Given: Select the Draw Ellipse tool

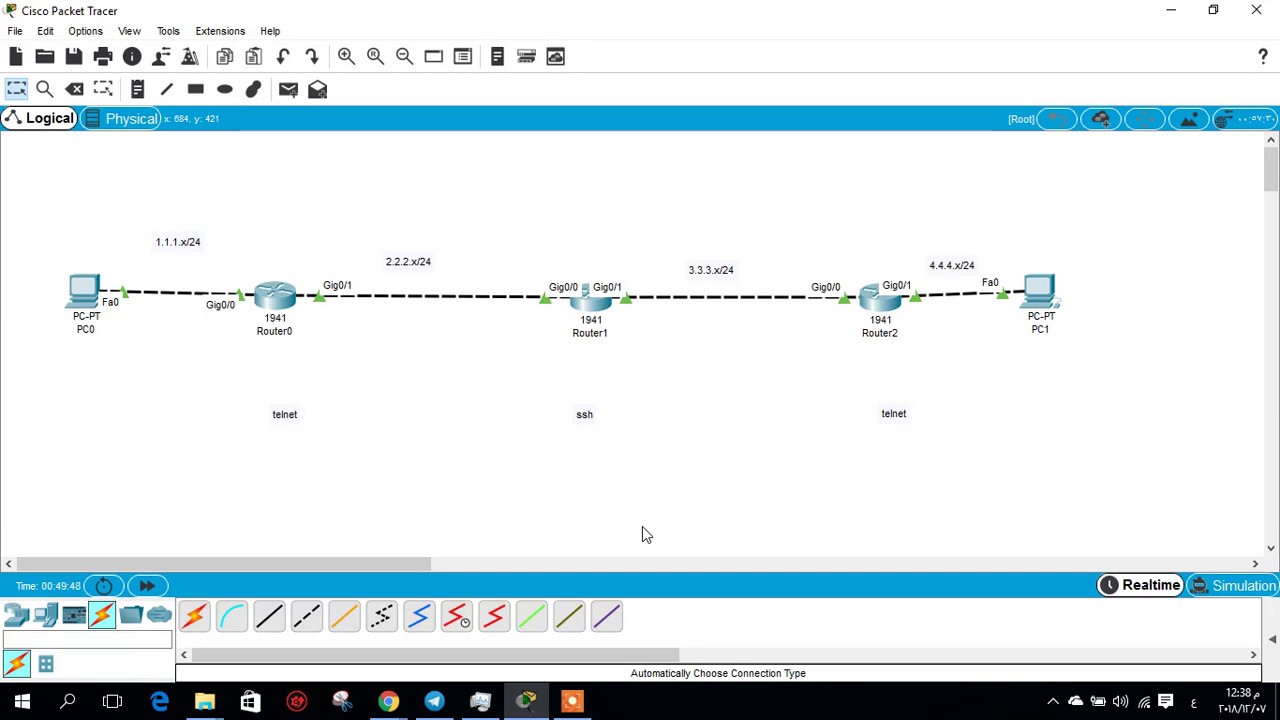Looking at the screenshot, I should click(224, 90).
